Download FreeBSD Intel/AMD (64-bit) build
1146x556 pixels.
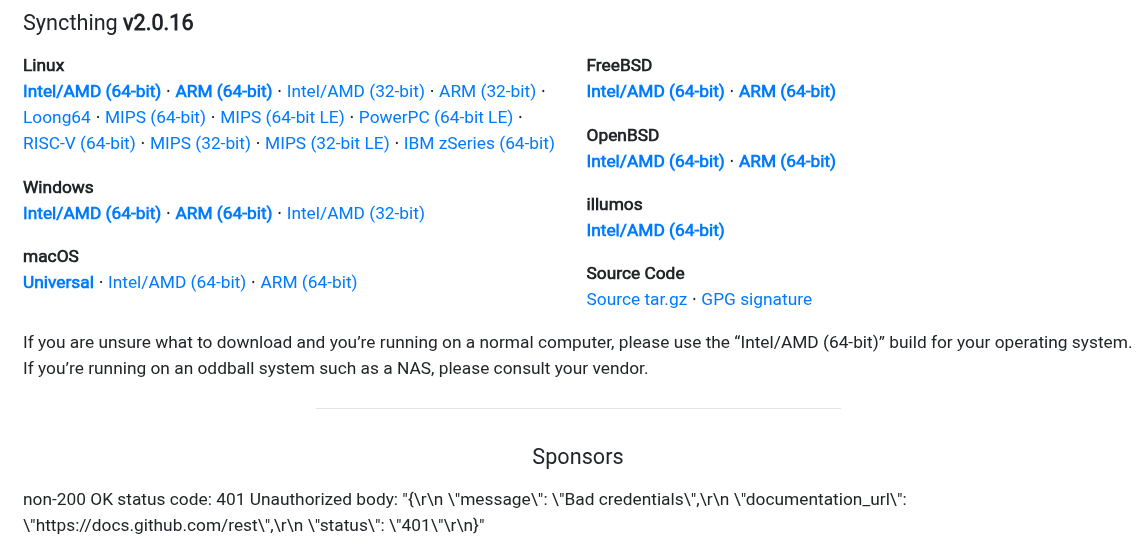[655, 91]
